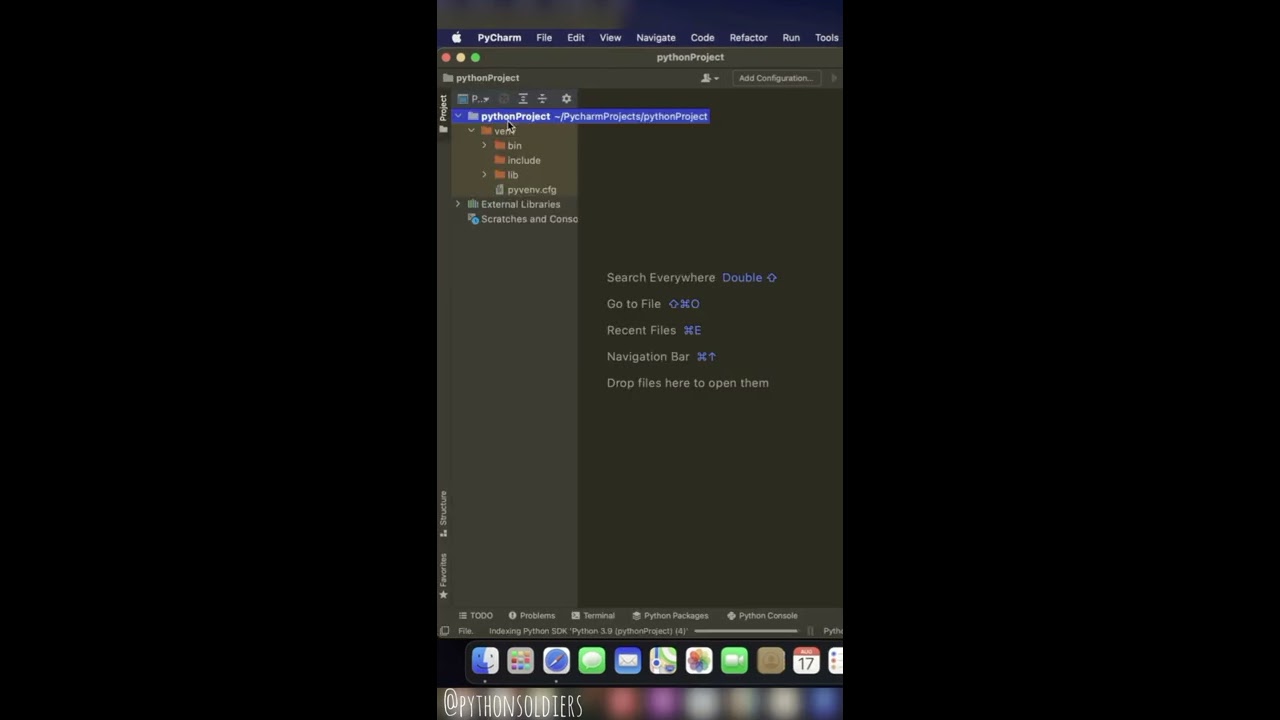Select the venv folder label
Screen dimensions: 1280x720
(x=504, y=131)
